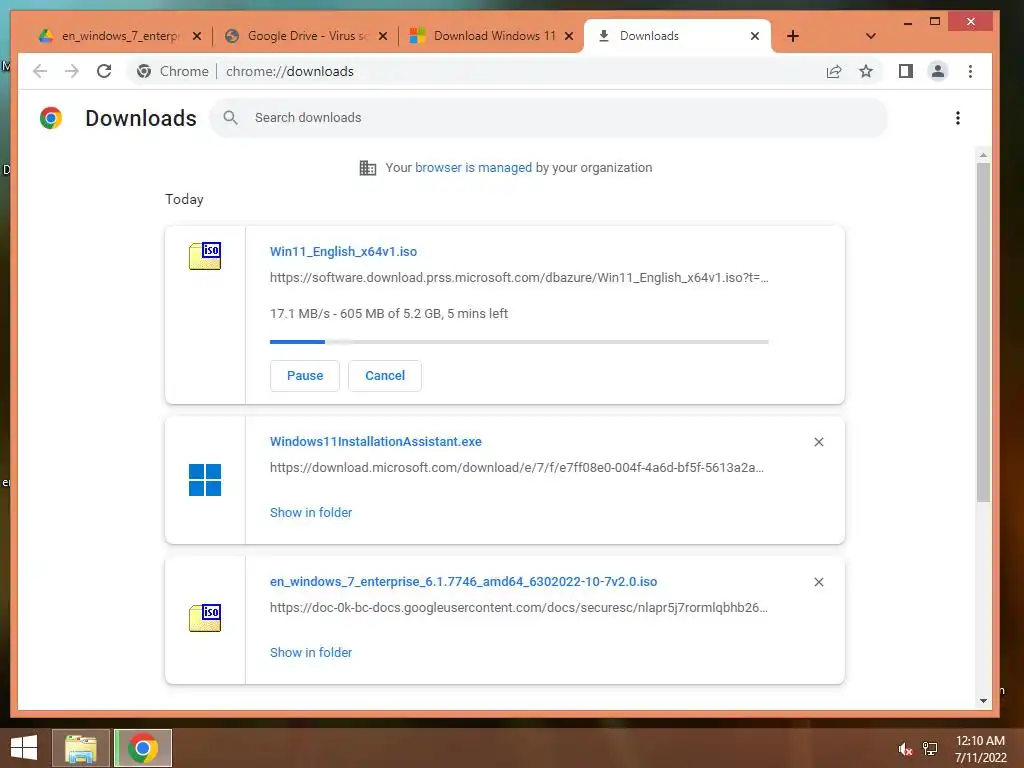Remove en_windows_7_enterprise iso from the list
This screenshot has height=768, width=1024.
click(x=819, y=582)
